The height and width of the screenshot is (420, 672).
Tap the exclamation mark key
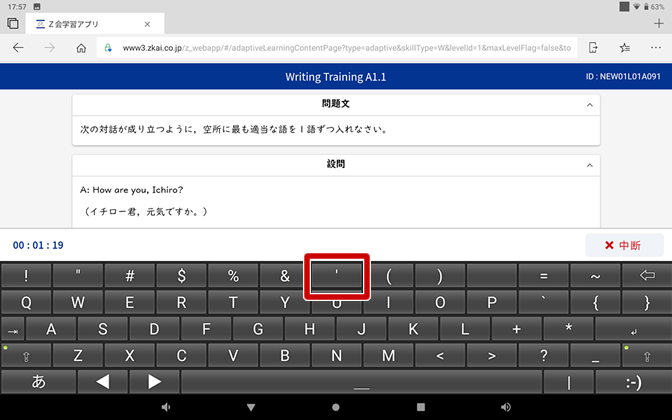coord(26,276)
